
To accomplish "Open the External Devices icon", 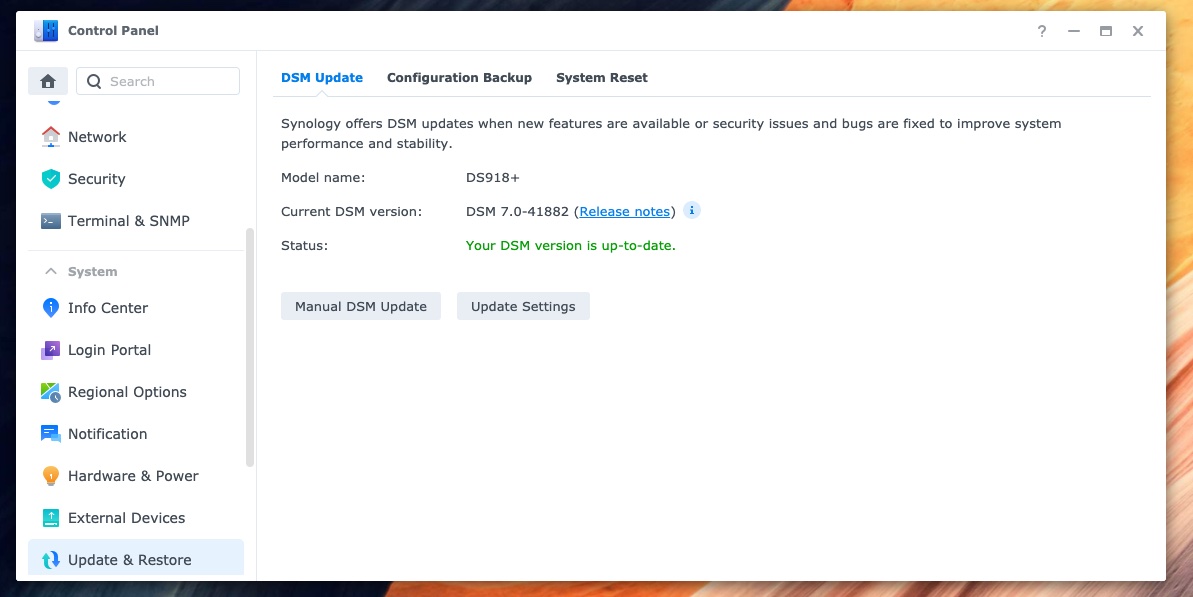I will [x=50, y=518].
